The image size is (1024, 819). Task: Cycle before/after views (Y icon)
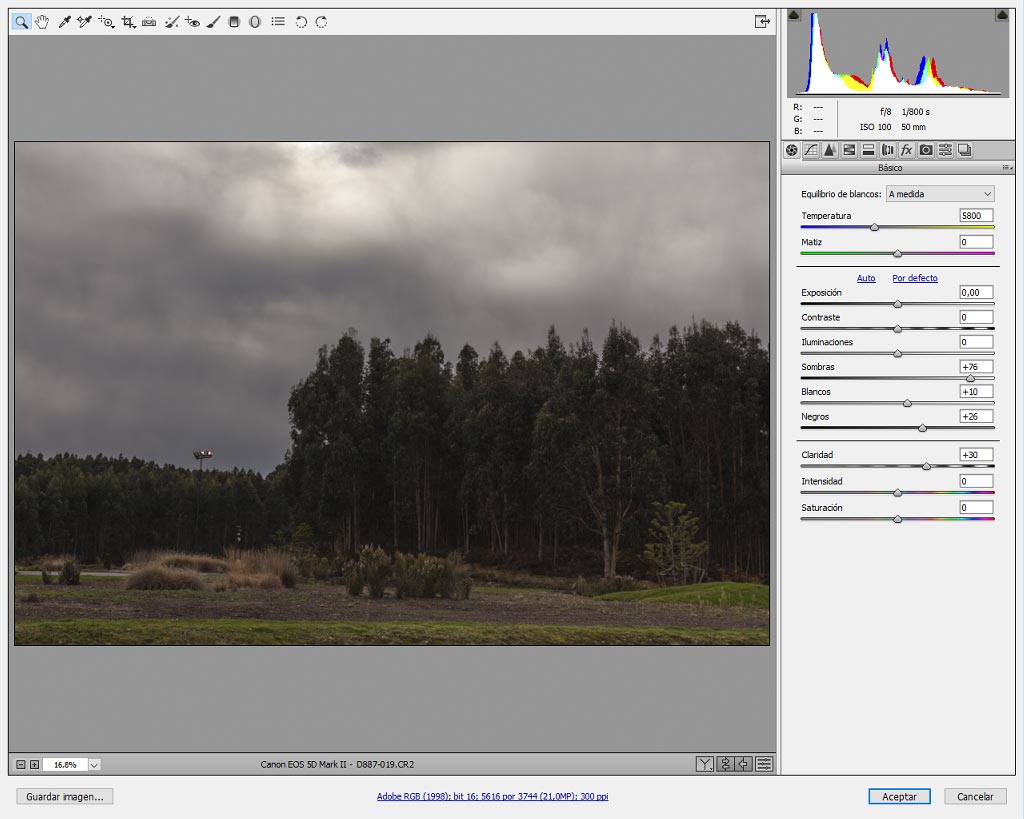coord(705,764)
